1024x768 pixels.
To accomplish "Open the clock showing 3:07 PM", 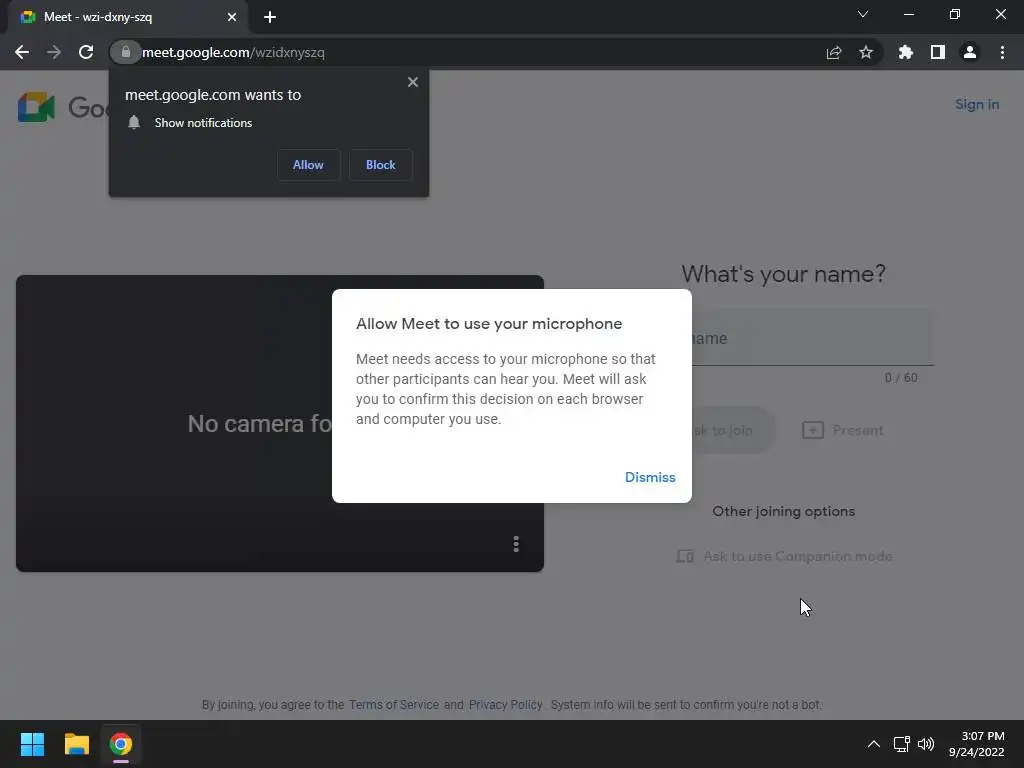I will 976,744.
